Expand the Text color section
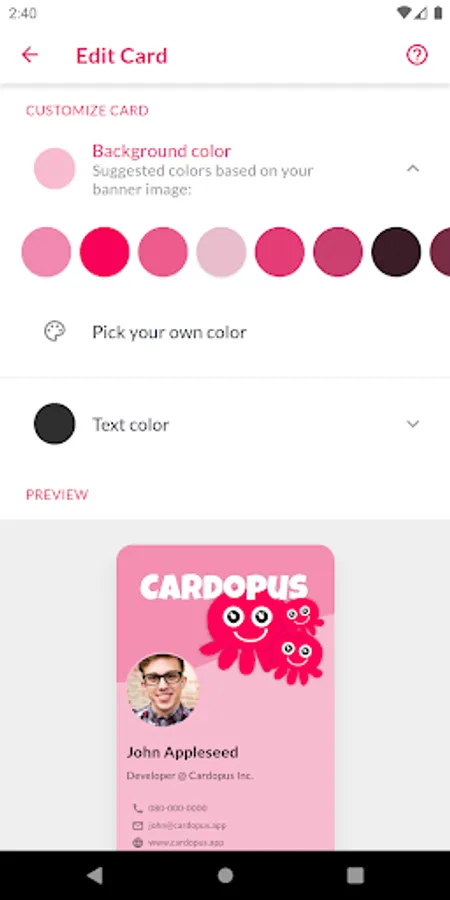 pyautogui.click(x=413, y=424)
